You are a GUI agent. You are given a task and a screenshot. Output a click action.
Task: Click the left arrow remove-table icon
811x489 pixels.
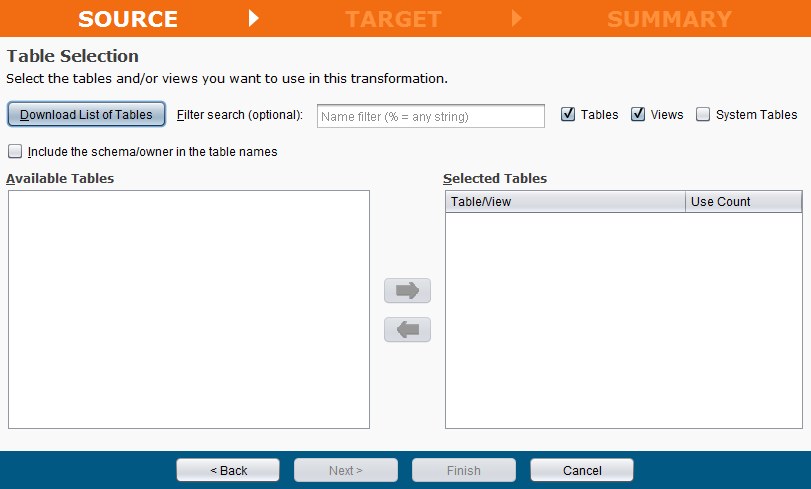point(407,330)
